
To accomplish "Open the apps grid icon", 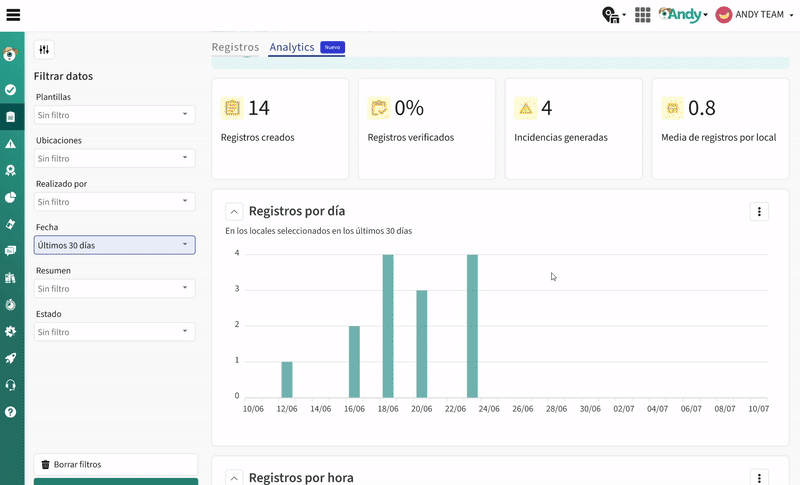I will [x=642, y=15].
